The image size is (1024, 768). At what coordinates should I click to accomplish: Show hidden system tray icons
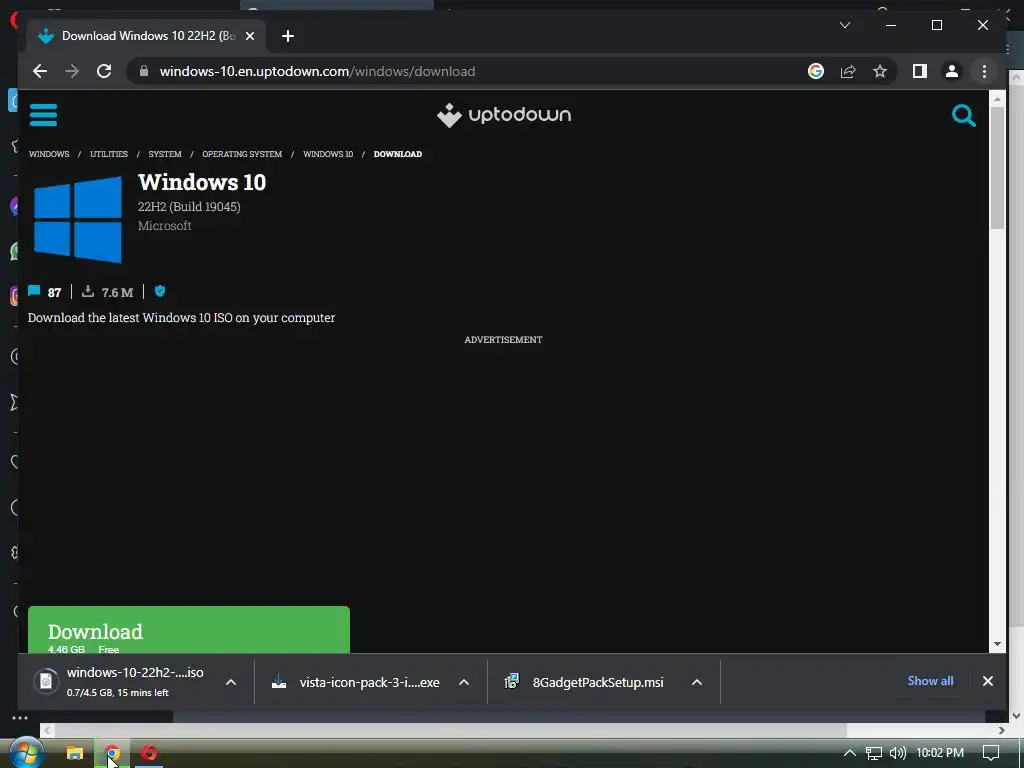tap(850, 753)
